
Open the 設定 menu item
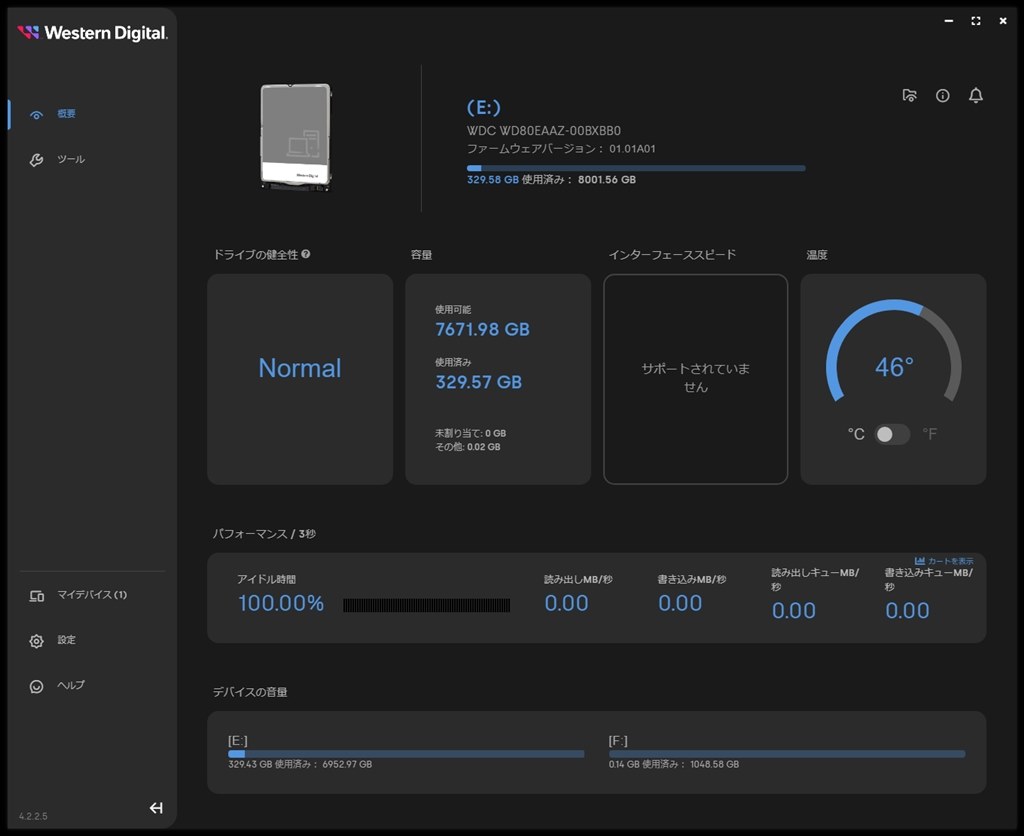66,640
